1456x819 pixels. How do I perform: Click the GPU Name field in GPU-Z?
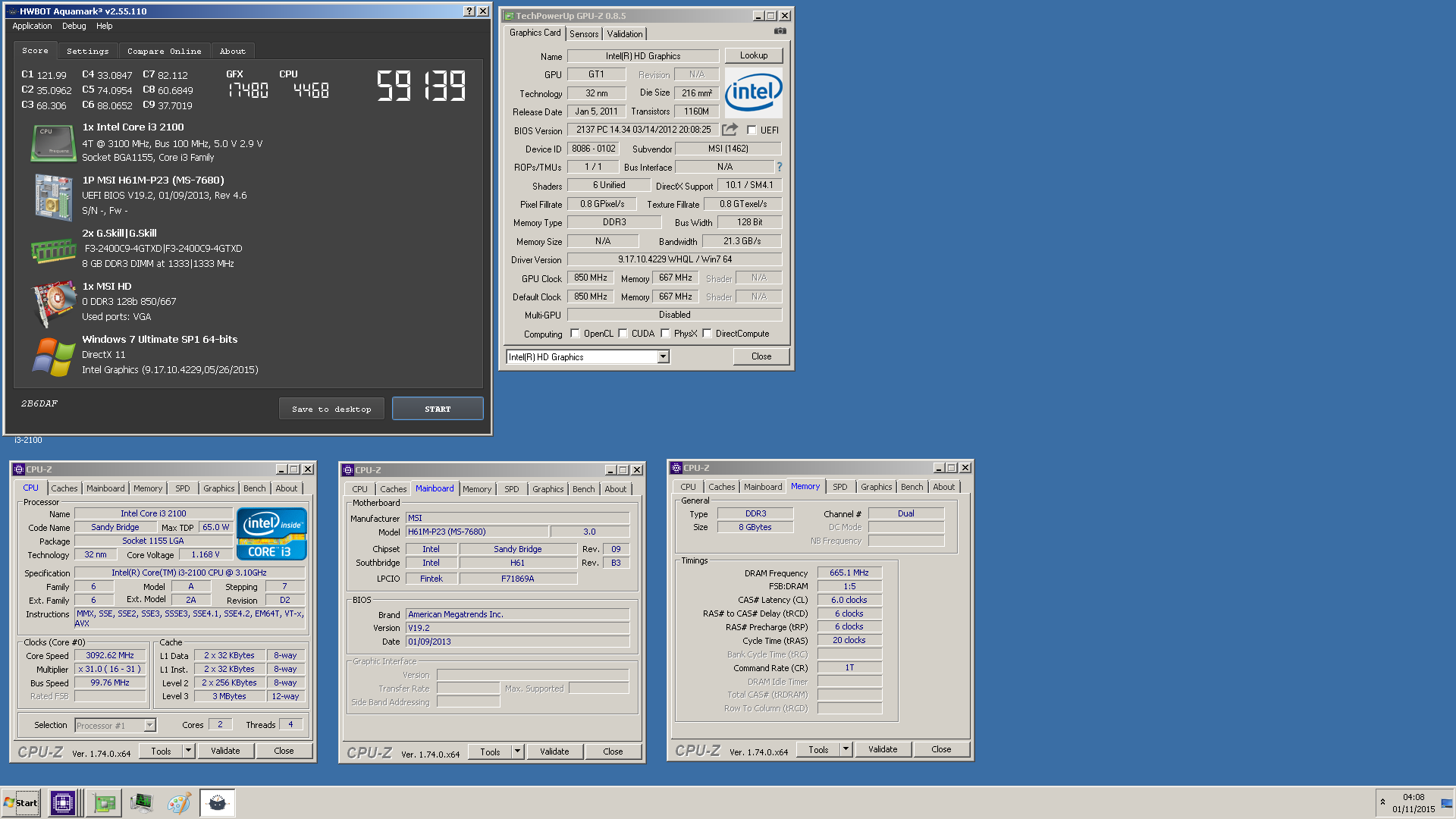coord(643,56)
